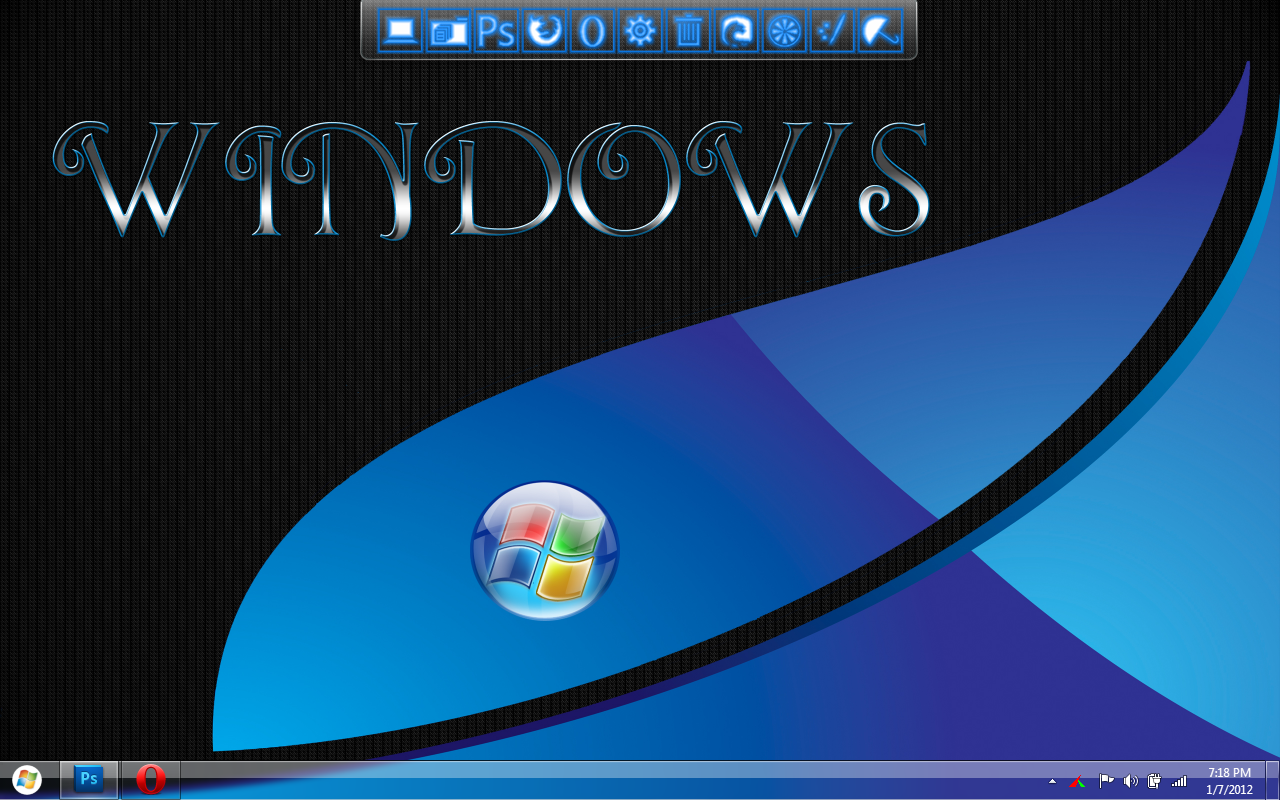Switch to Opera on the taskbar
The width and height of the screenshot is (1280, 800).
pos(151,780)
